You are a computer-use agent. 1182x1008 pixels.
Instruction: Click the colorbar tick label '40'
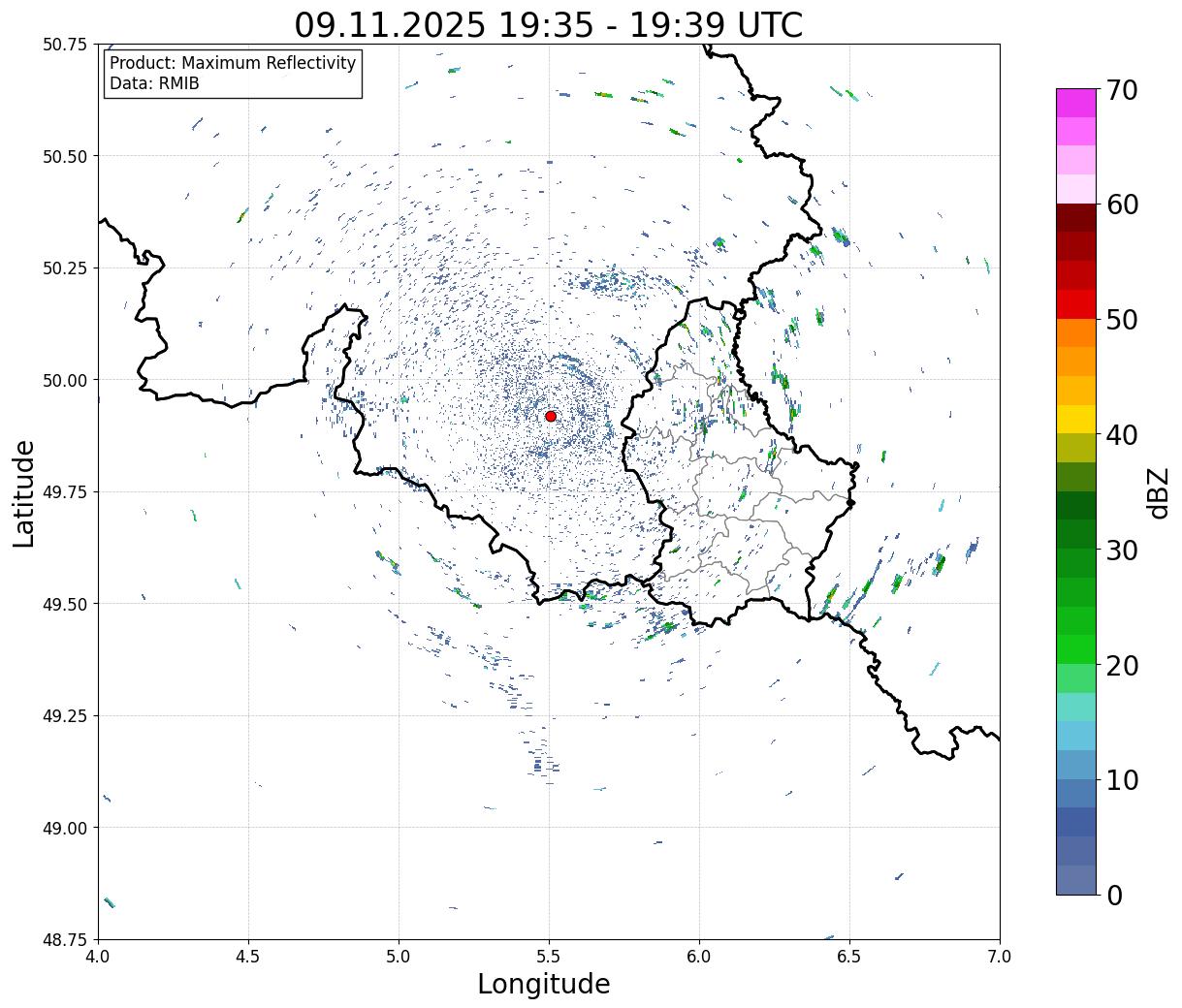(x=1121, y=434)
